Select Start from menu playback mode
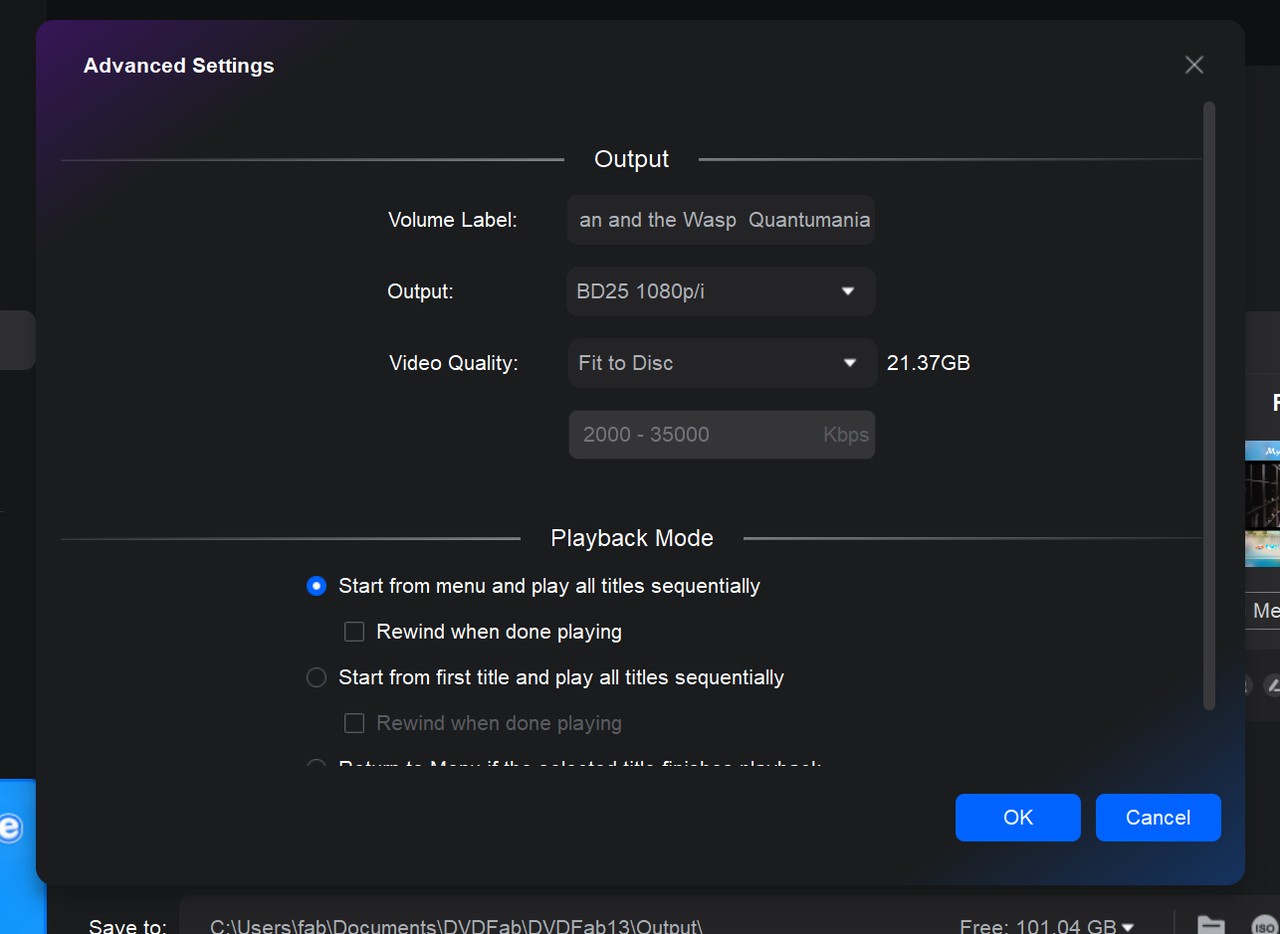This screenshot has height=934, width=1280. (x=316, y=586)
